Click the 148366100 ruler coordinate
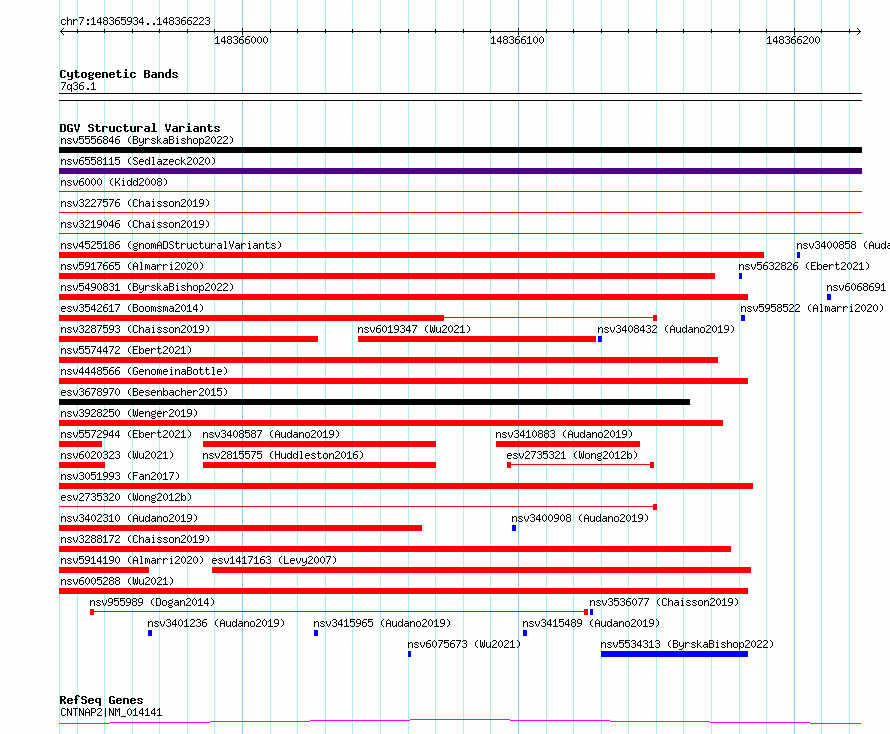Image resolution: width=890 pixels, height=734 pixels. pos(517,40)
